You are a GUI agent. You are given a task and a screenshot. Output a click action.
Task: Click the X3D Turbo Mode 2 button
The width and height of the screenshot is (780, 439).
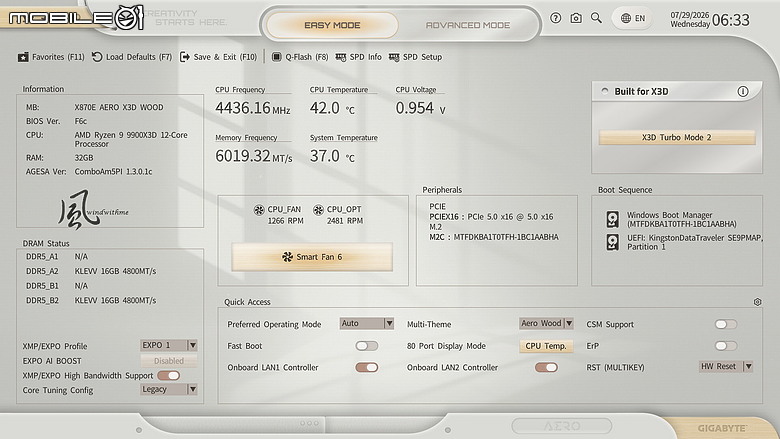click(x=677, y=138)
